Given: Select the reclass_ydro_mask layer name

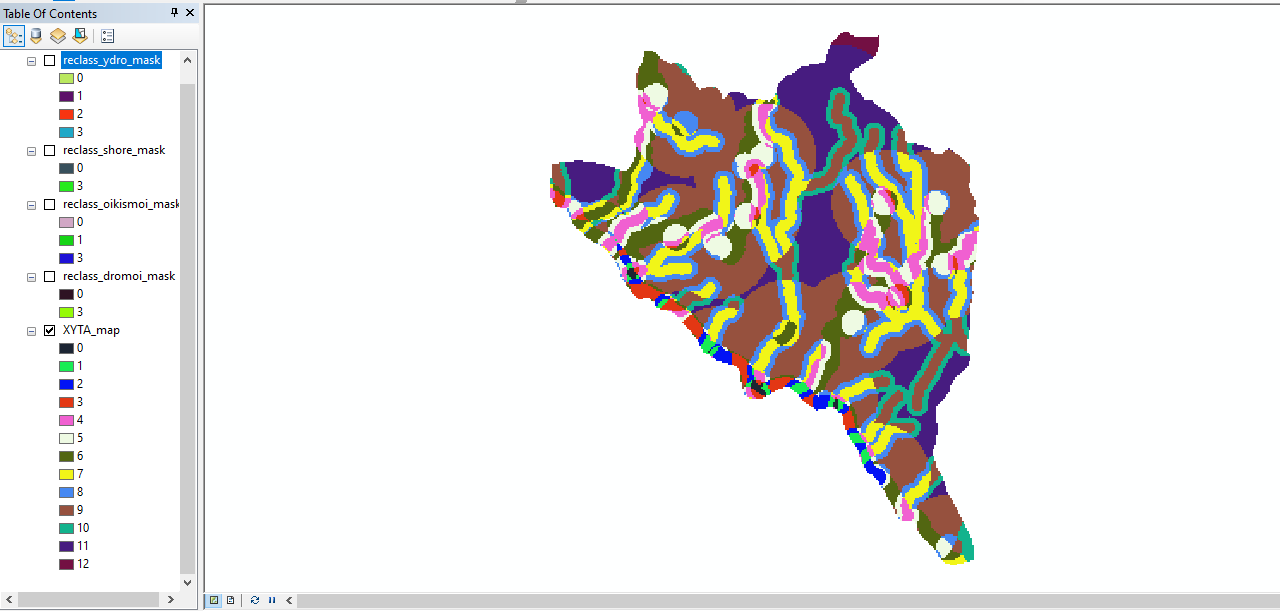Looking at the screenshot, I should [111, 60].
